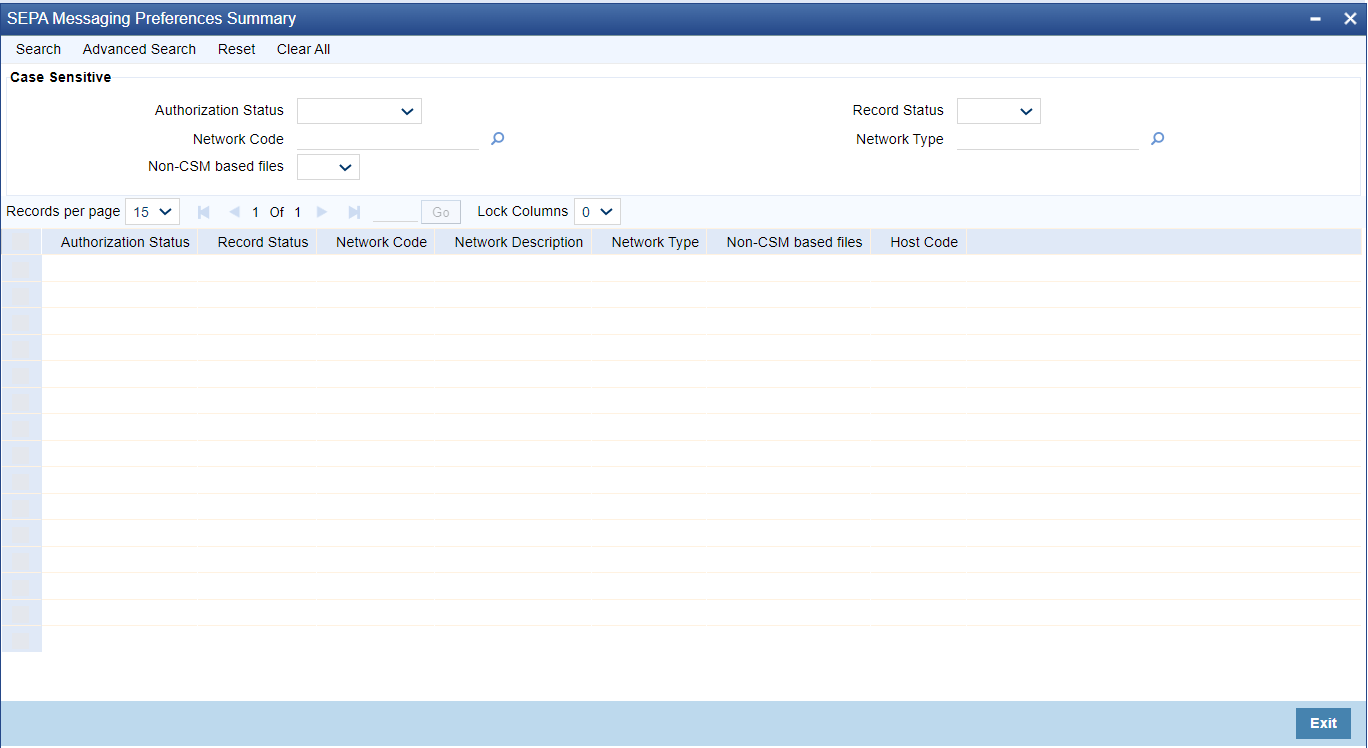Open Records per page dropdown
This screenshot has width=1368, height=748.
(152, 212)
